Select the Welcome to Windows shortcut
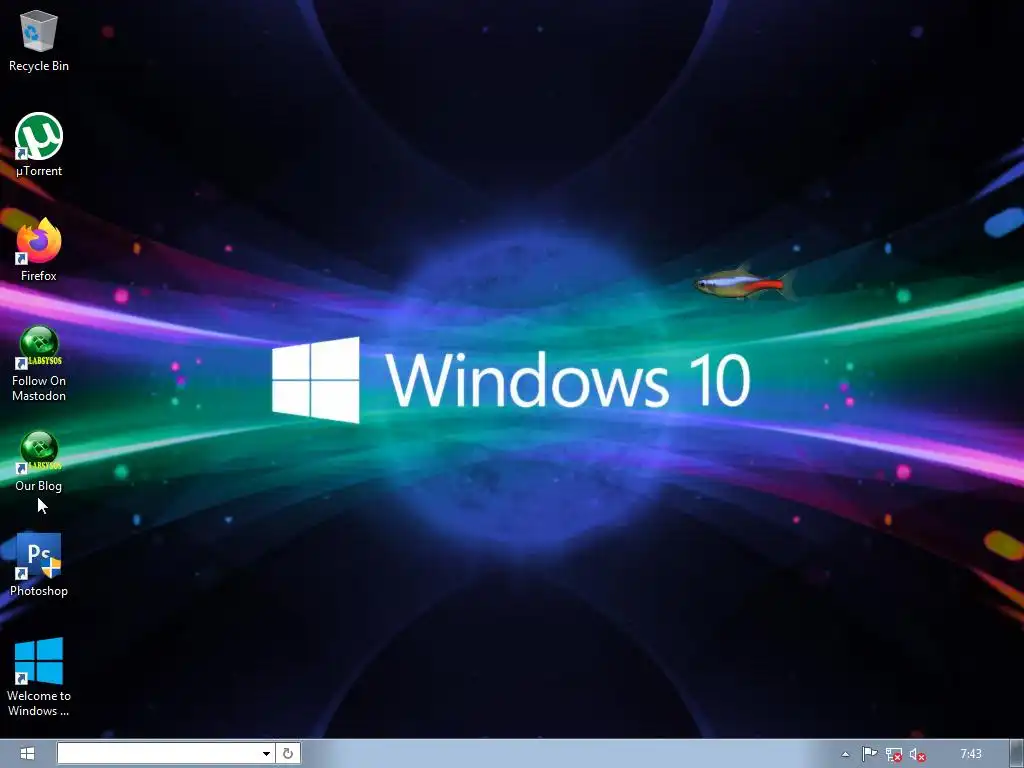The image size is (1024, 768). (x=39, y=677)
